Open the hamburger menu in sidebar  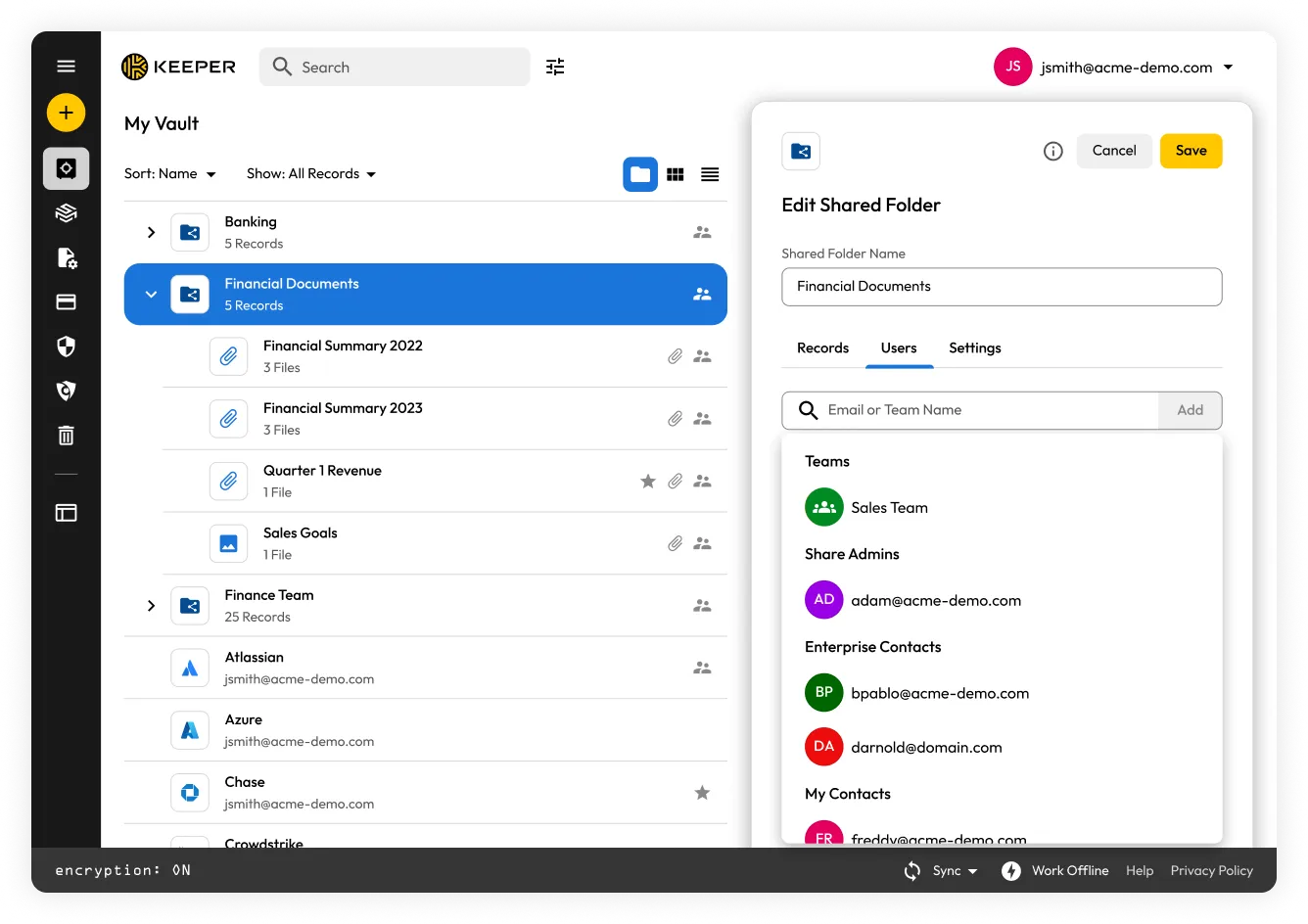coord(66,67)
